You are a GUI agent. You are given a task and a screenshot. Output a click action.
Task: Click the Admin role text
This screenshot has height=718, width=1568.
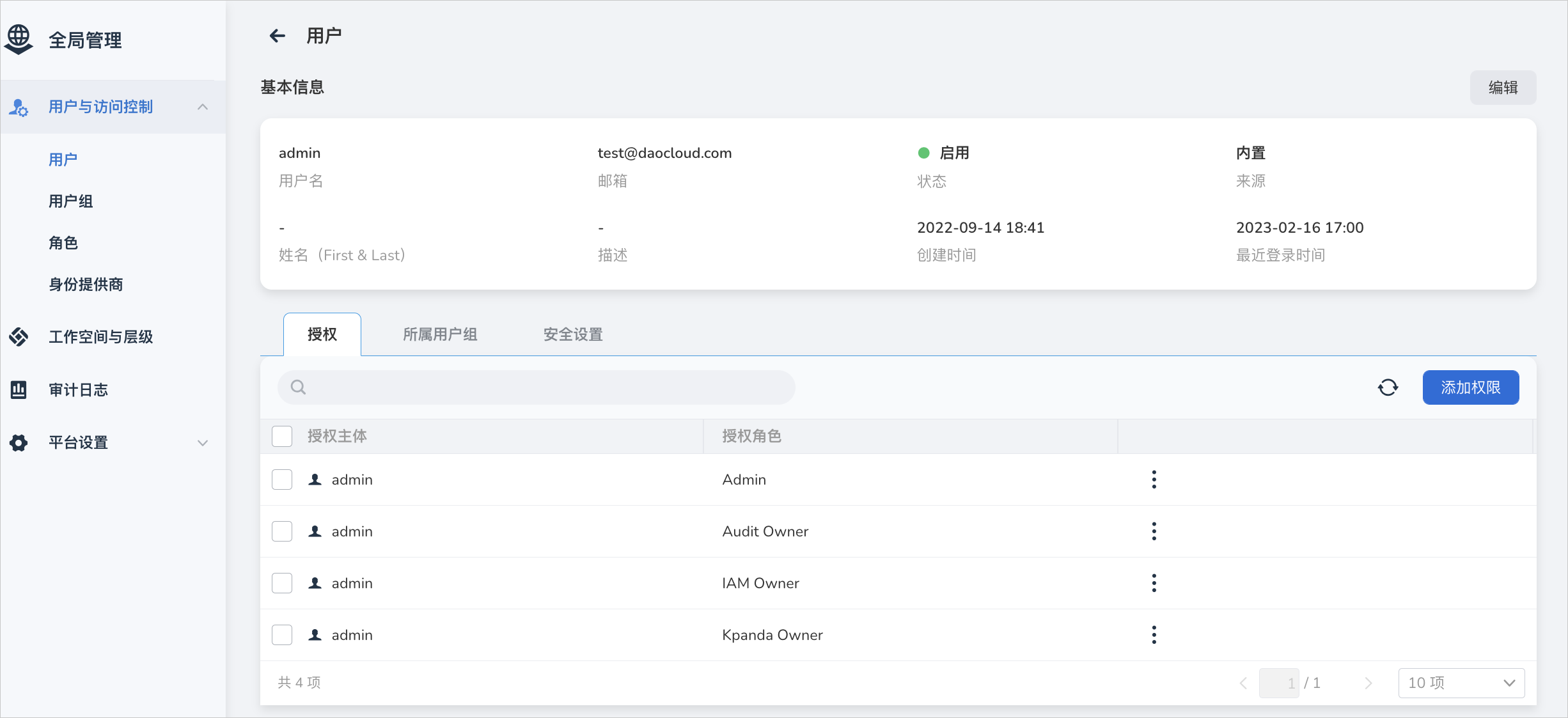(x=744, y=480)
